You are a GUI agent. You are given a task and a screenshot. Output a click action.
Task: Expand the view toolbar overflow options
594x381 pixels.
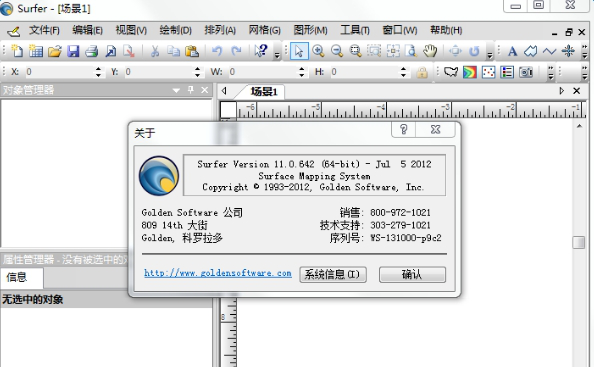pyautogui.click(x=489, y=55)
